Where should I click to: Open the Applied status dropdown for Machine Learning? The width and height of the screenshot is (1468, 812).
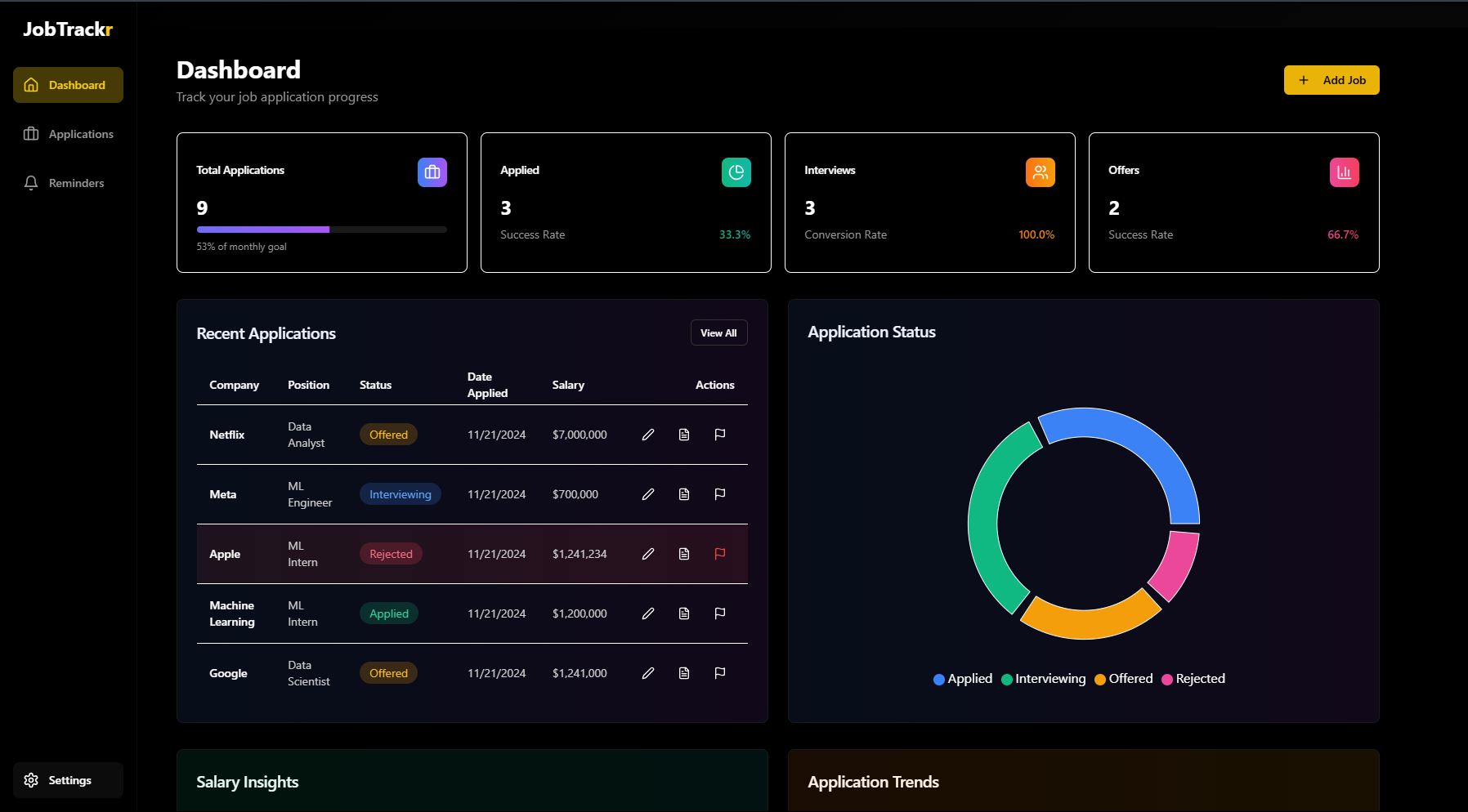pyautogui.click(x=388, y=613)
